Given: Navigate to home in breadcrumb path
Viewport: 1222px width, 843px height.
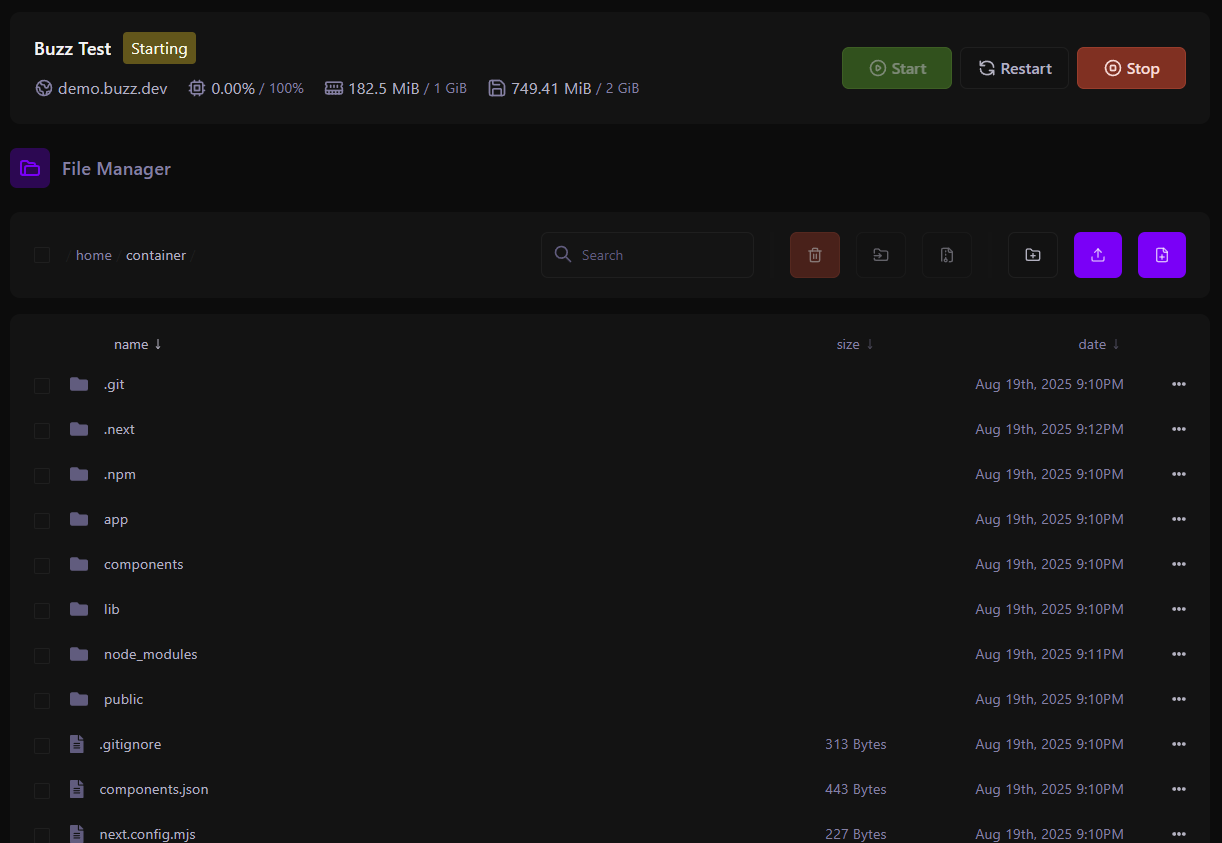Looking at the screenshot, I should click(94, 255).
